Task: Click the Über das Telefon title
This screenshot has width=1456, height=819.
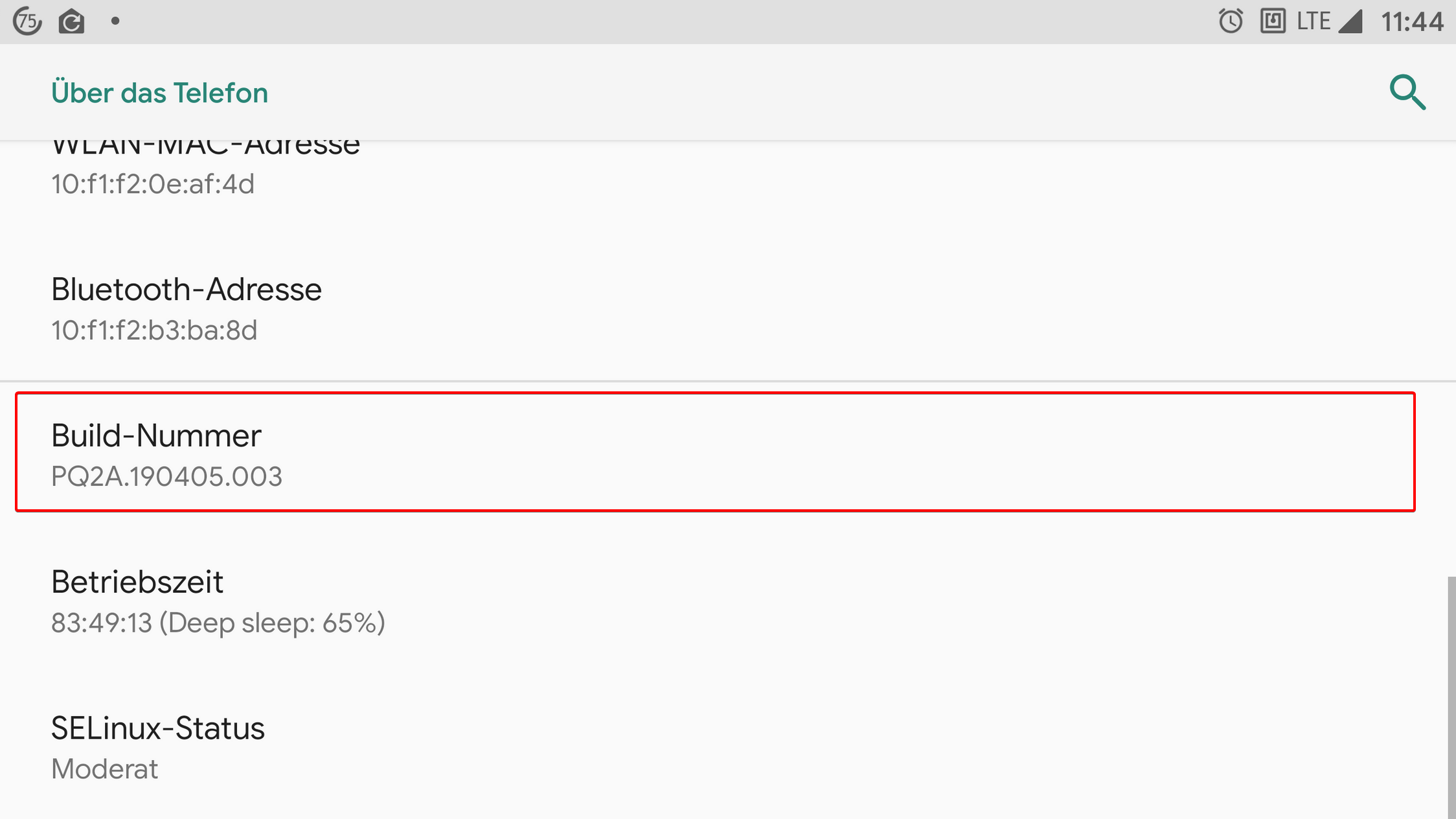Action: [159, 93]
